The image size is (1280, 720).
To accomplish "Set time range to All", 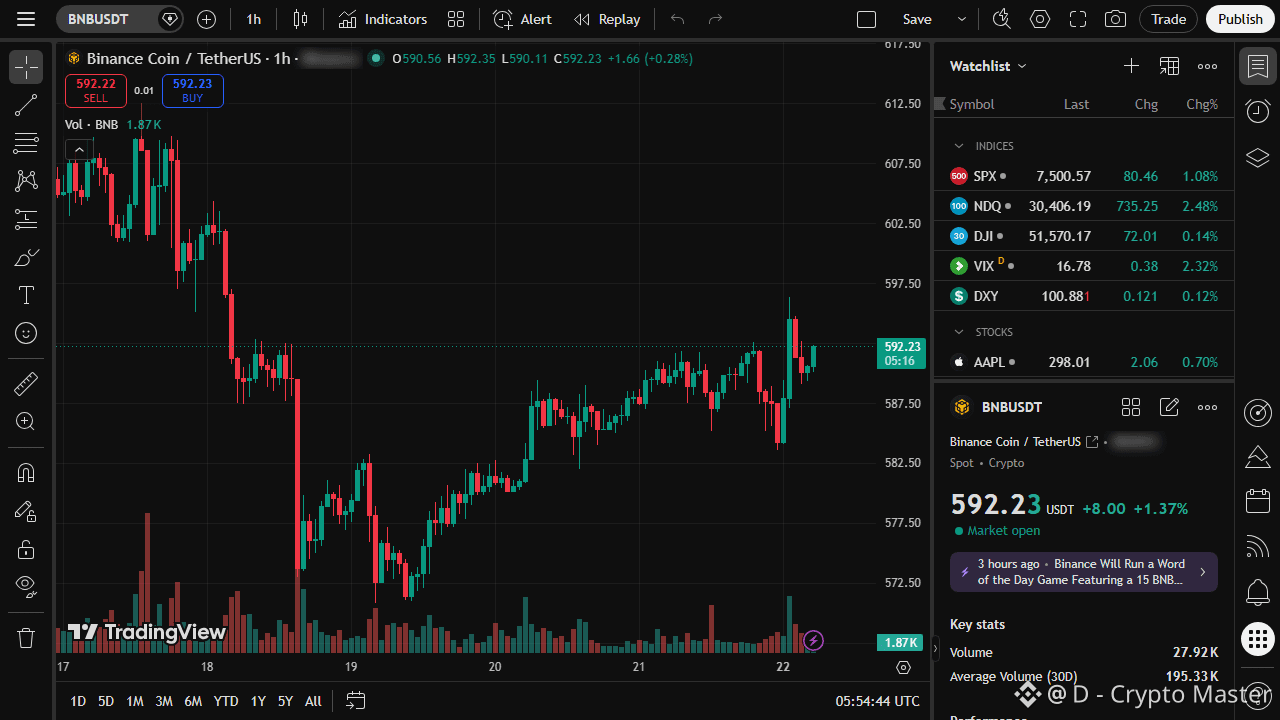I will coord(313,701).
